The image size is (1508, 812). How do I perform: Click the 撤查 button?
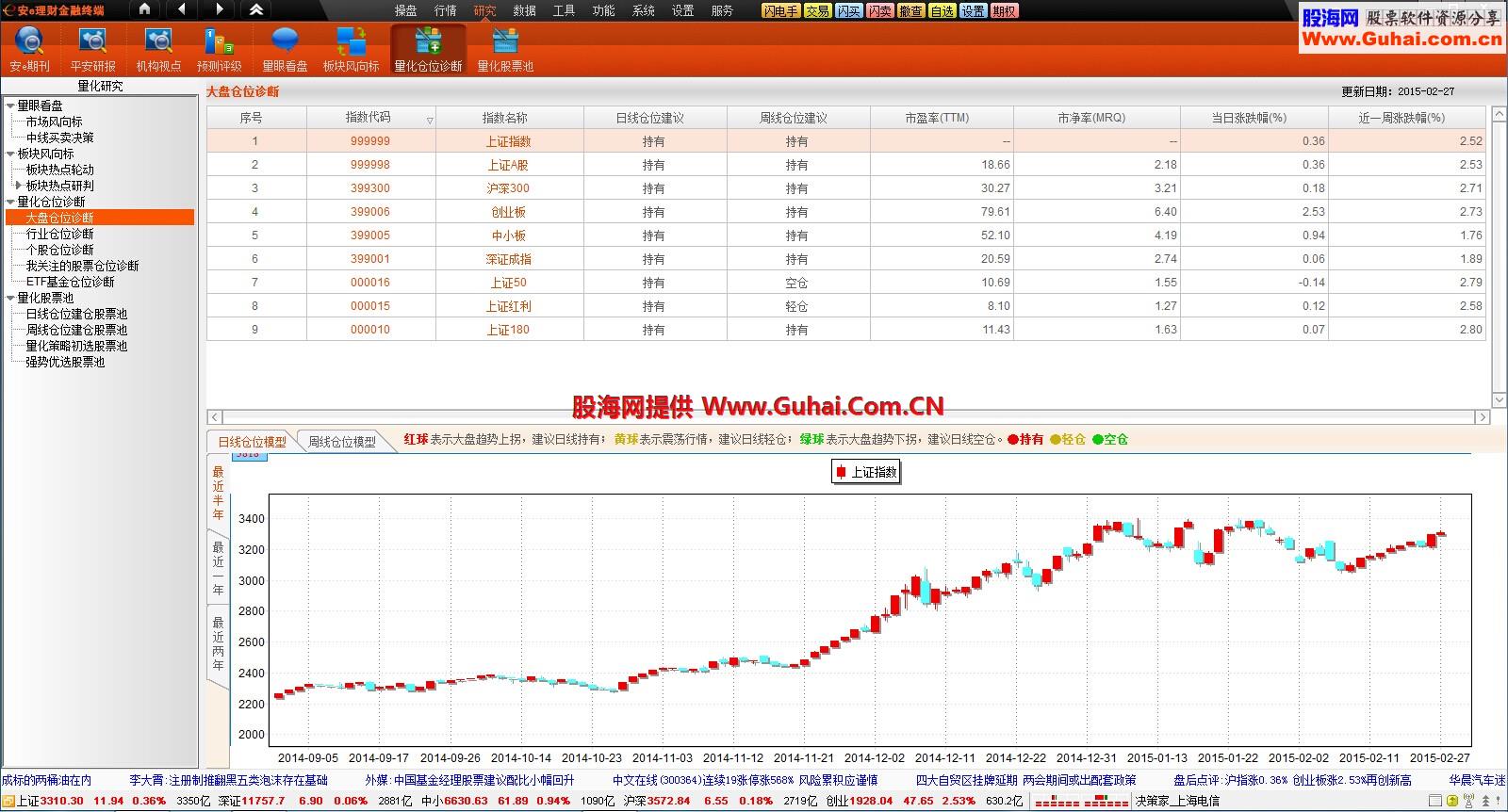(911, 10)
